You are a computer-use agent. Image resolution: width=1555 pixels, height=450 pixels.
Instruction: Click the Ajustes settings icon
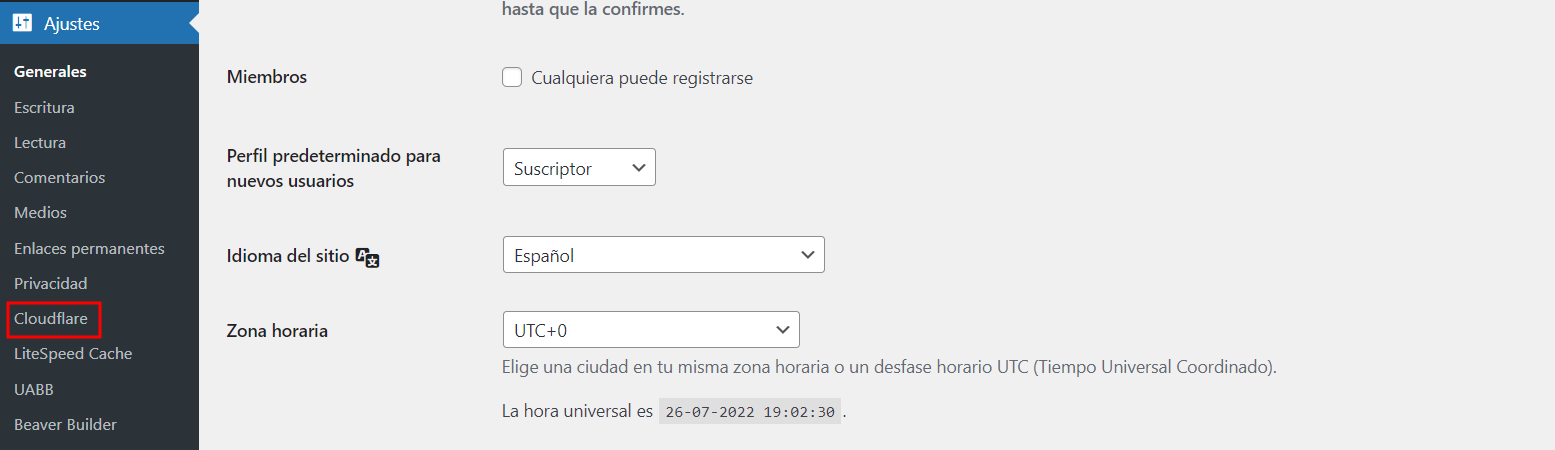(x=23, y=24)
